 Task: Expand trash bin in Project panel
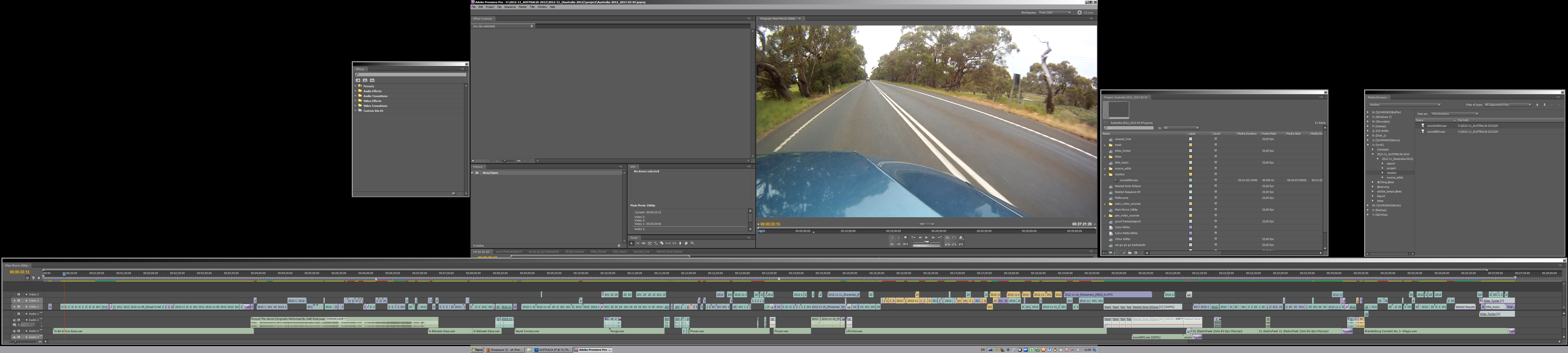(x=1105, y=145)
